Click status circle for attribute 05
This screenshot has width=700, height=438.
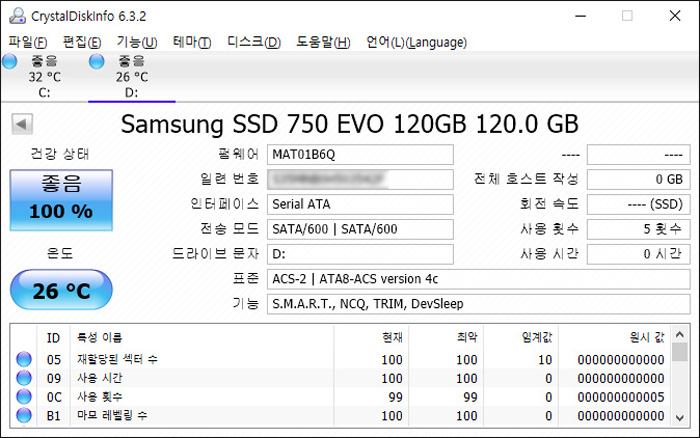(24, 359)
